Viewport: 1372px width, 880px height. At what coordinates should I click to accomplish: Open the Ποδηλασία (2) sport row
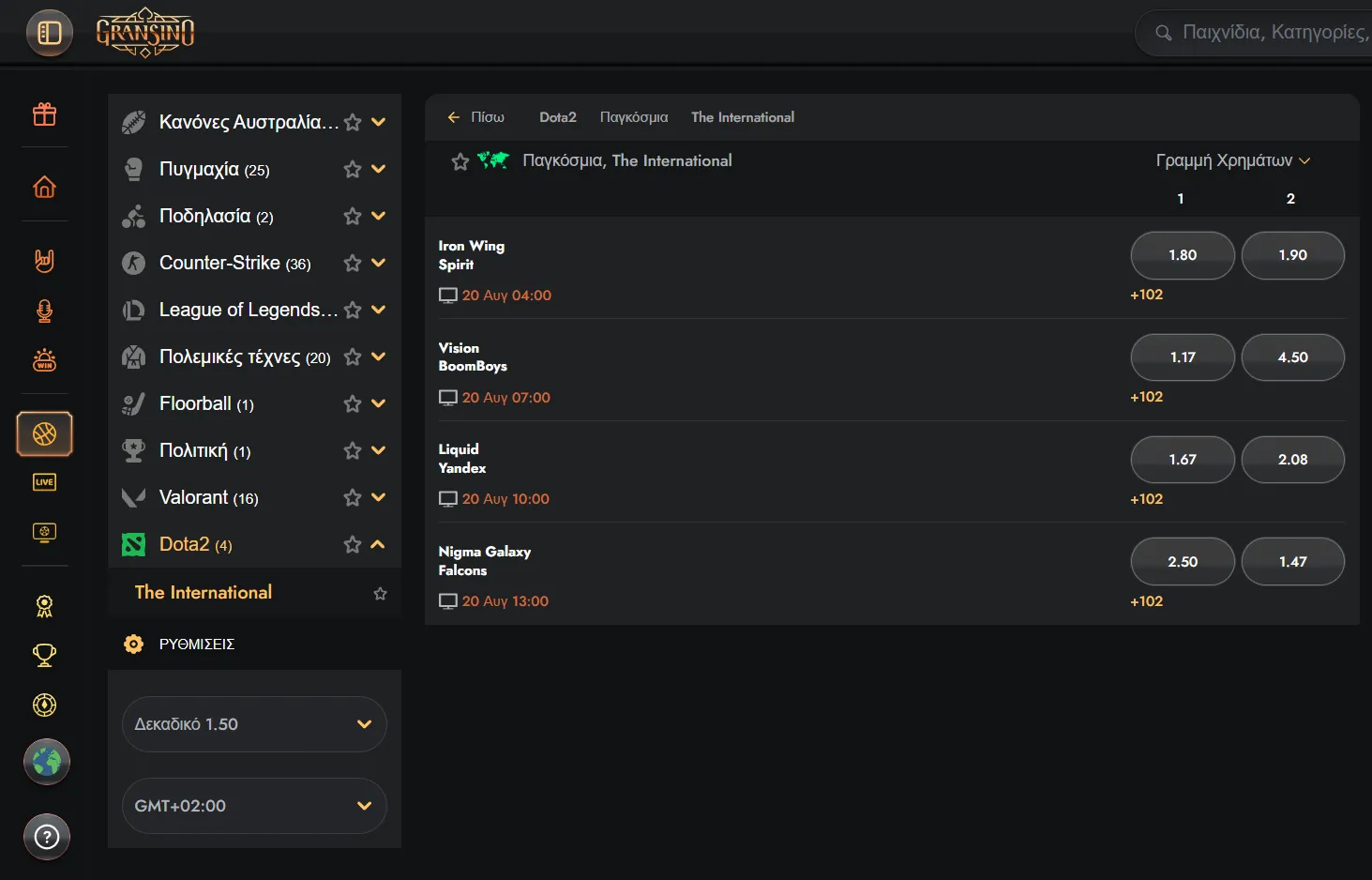tap(255, 216)
